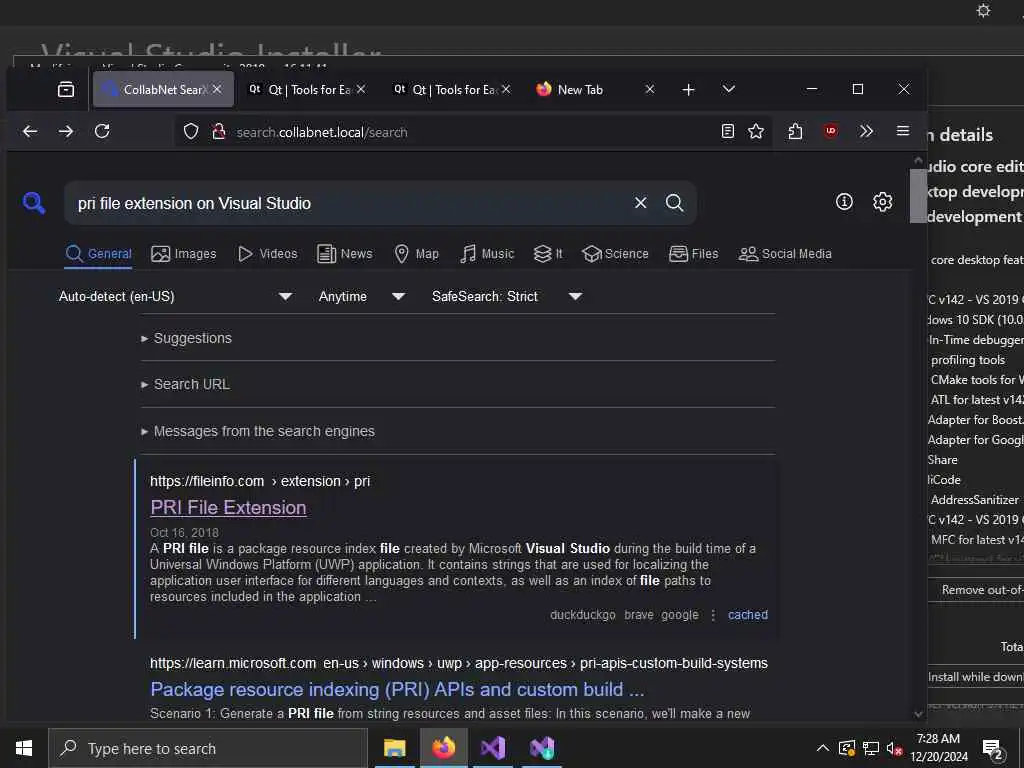Screen dimensions: 1024x768
Task: Switch to first Qt Tools tab
Action: [300, 89]
